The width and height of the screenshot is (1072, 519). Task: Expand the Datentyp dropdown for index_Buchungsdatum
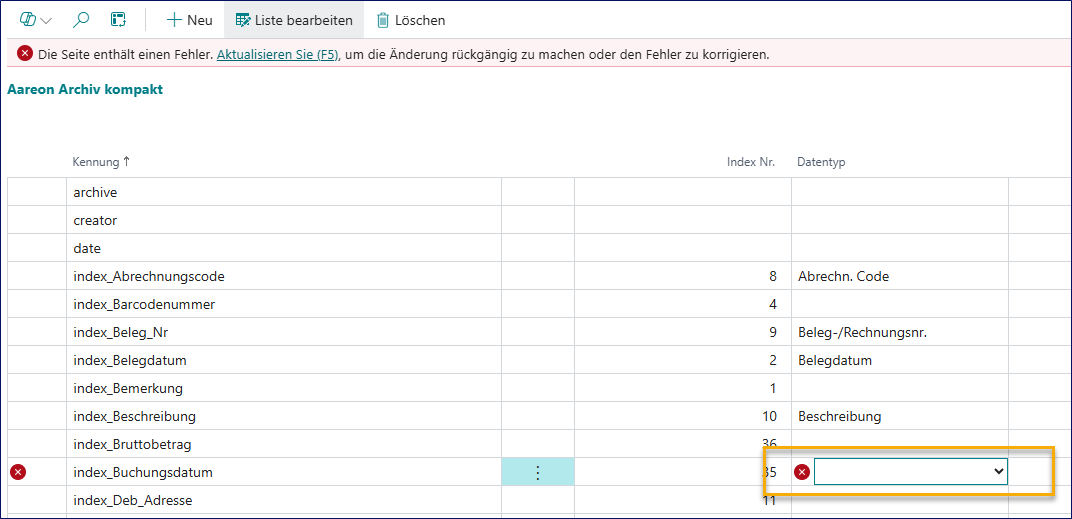pos(997,471)
